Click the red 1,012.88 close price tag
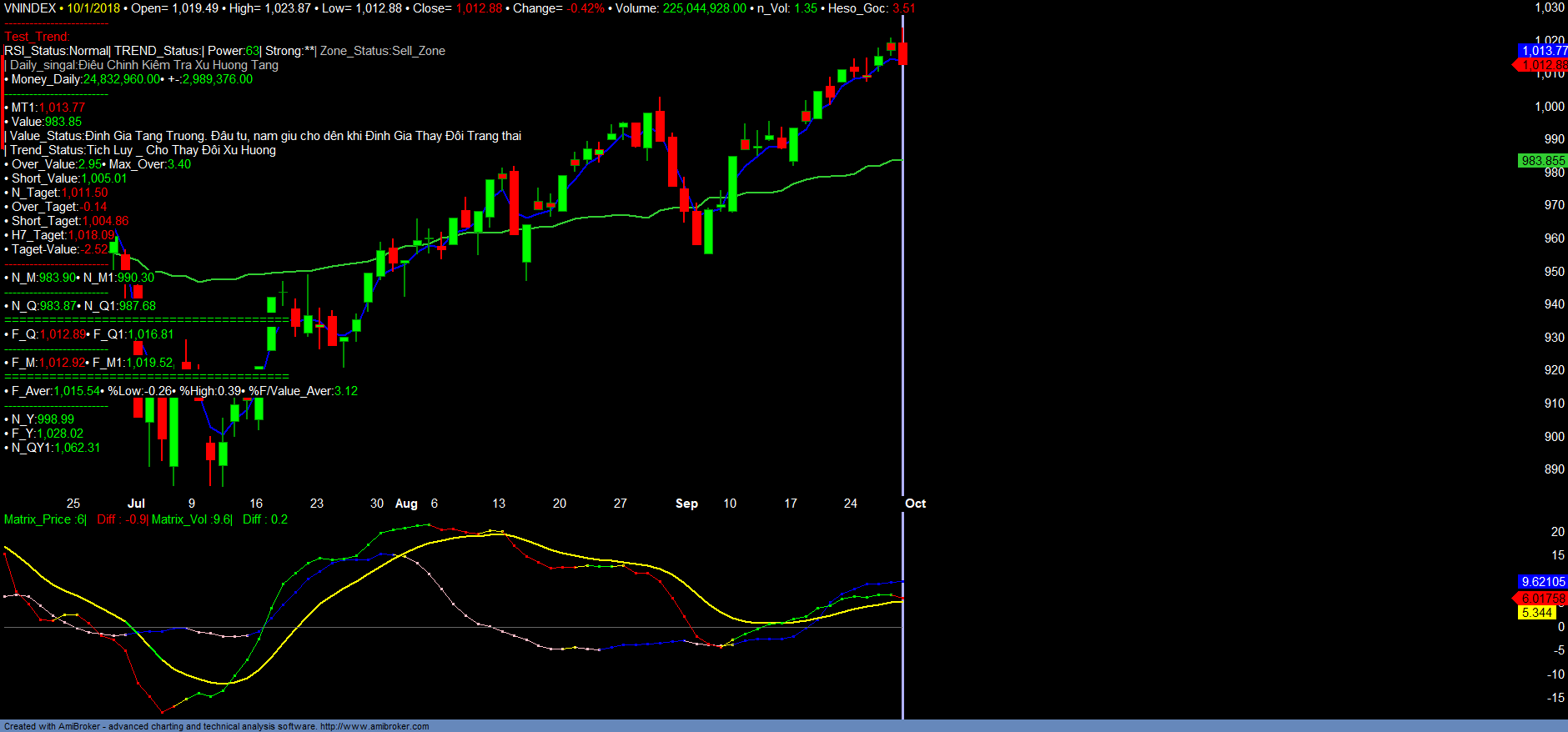Screen dimensions: 1568x732 click(1543, 65)
